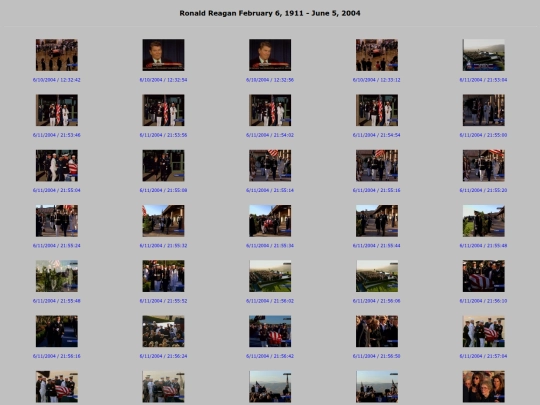
Task: Open the 6/11/2004 / 21:56:16 link
Action: point(56,356)
